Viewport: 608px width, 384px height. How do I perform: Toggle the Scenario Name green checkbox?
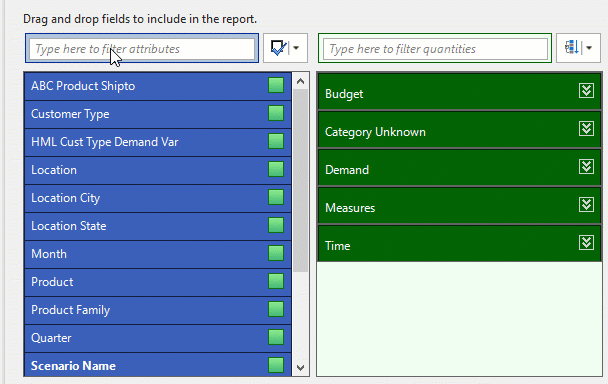[276, 365]
